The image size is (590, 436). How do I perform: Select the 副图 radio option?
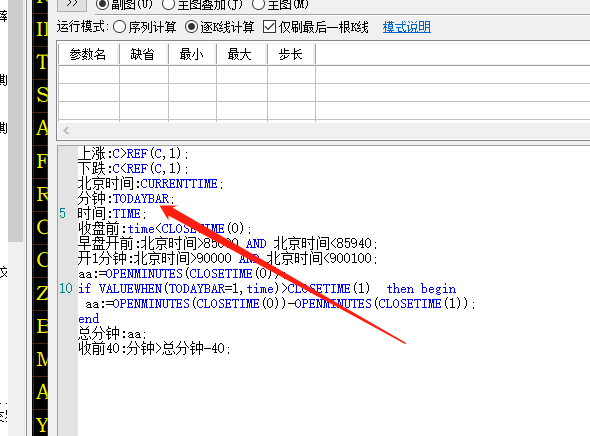click(124, 5)
